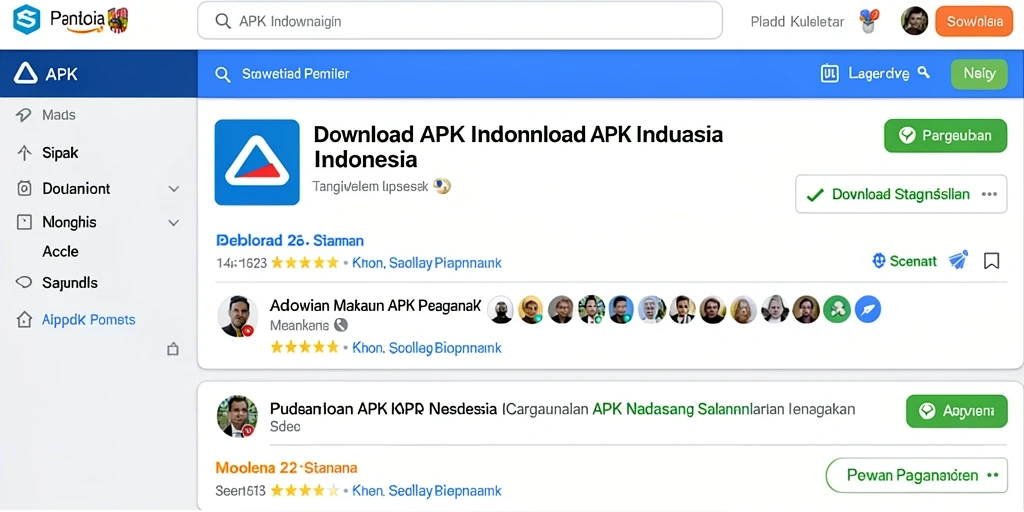Click the three dots on Dovnload Stagnsslan
The width and height of the screenshot is (1024, 512).
pos(989,195)
